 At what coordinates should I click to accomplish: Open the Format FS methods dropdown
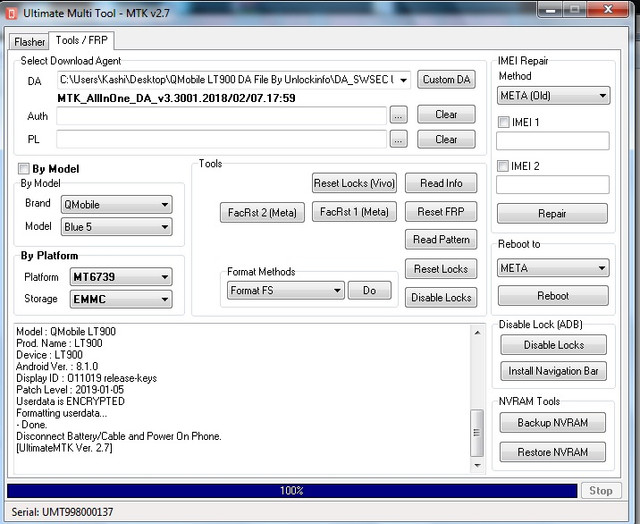pos(286,291)
